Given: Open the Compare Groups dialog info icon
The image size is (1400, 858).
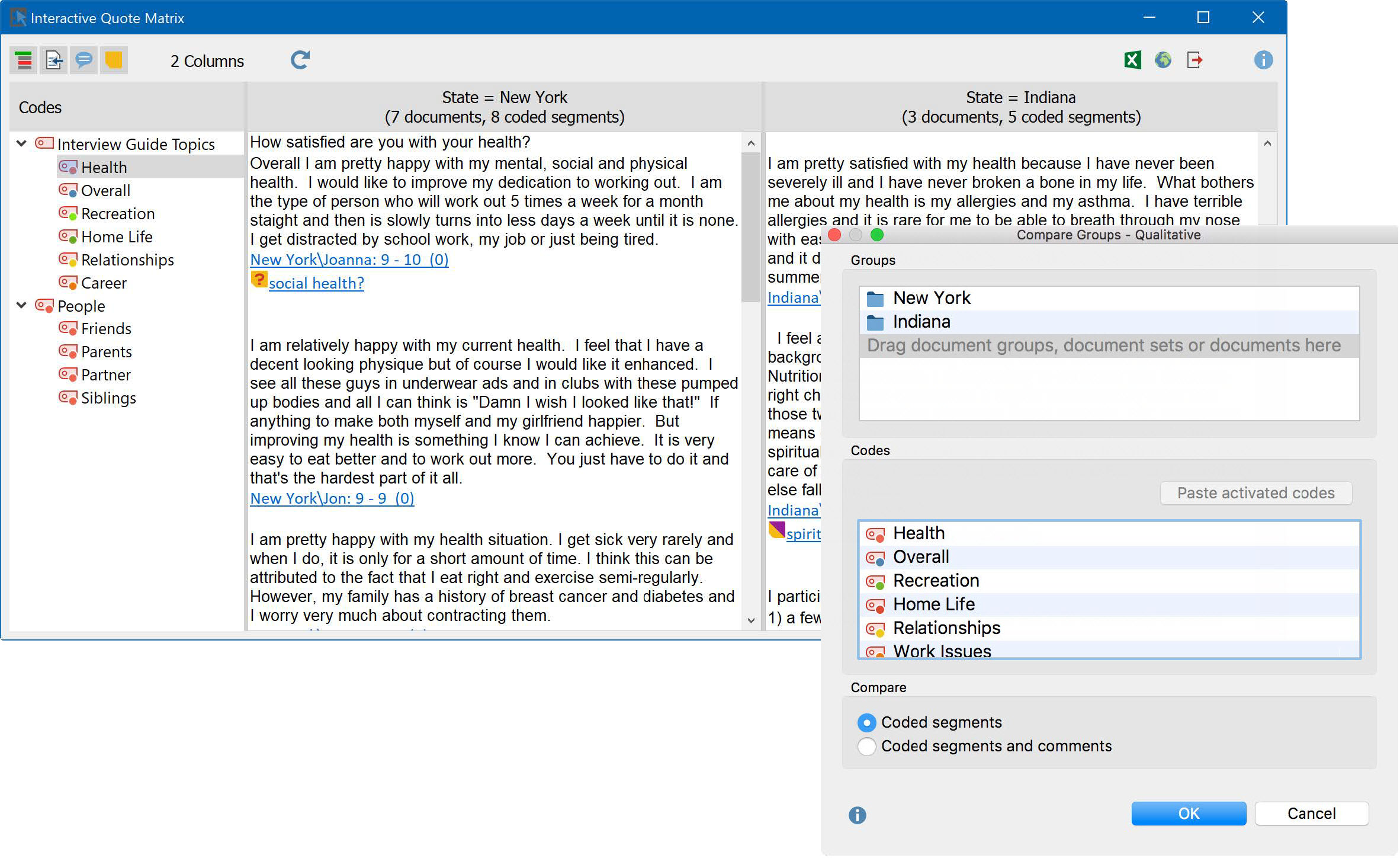Looking at the screenshot, I should [858, 816].
